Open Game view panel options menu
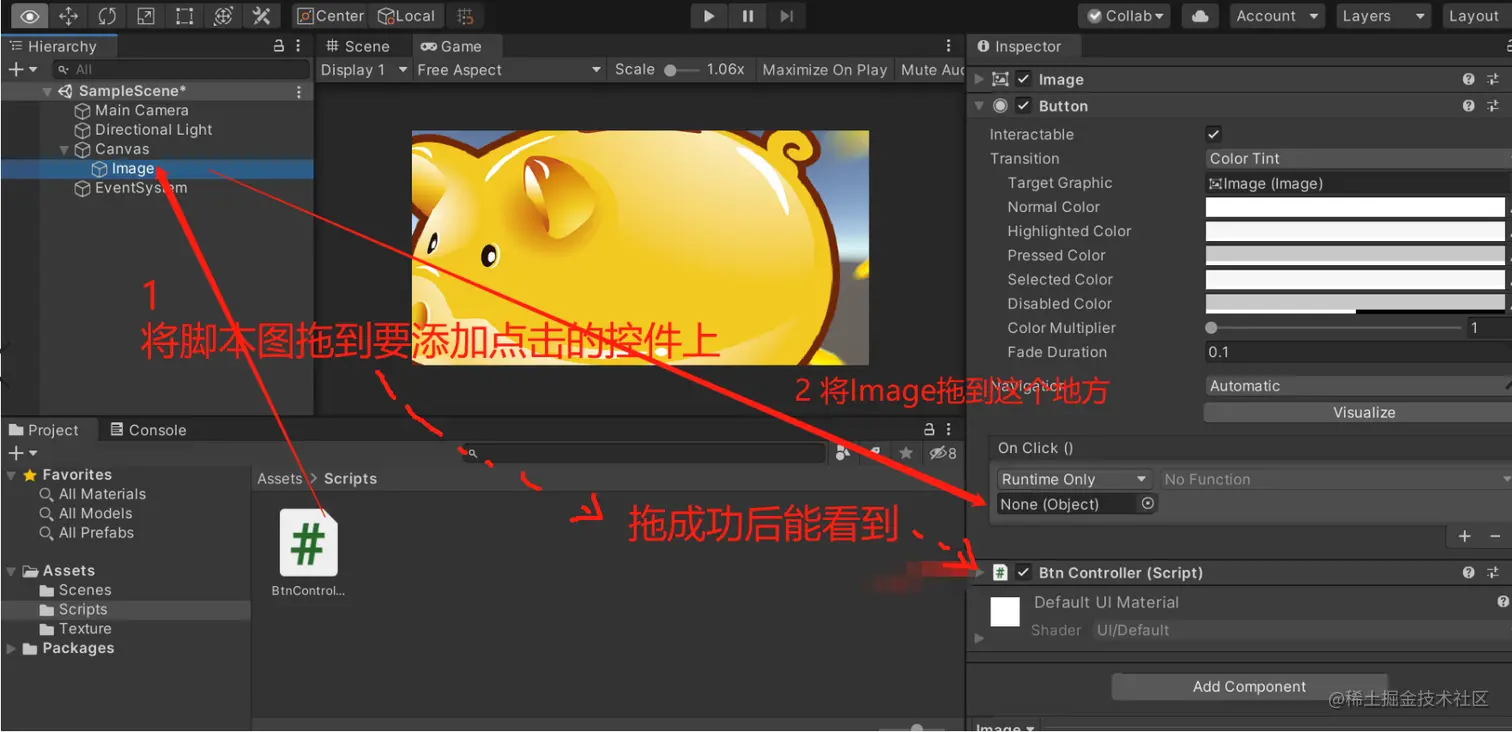This screenshot has height=732, width=1512. pos(949,46)
